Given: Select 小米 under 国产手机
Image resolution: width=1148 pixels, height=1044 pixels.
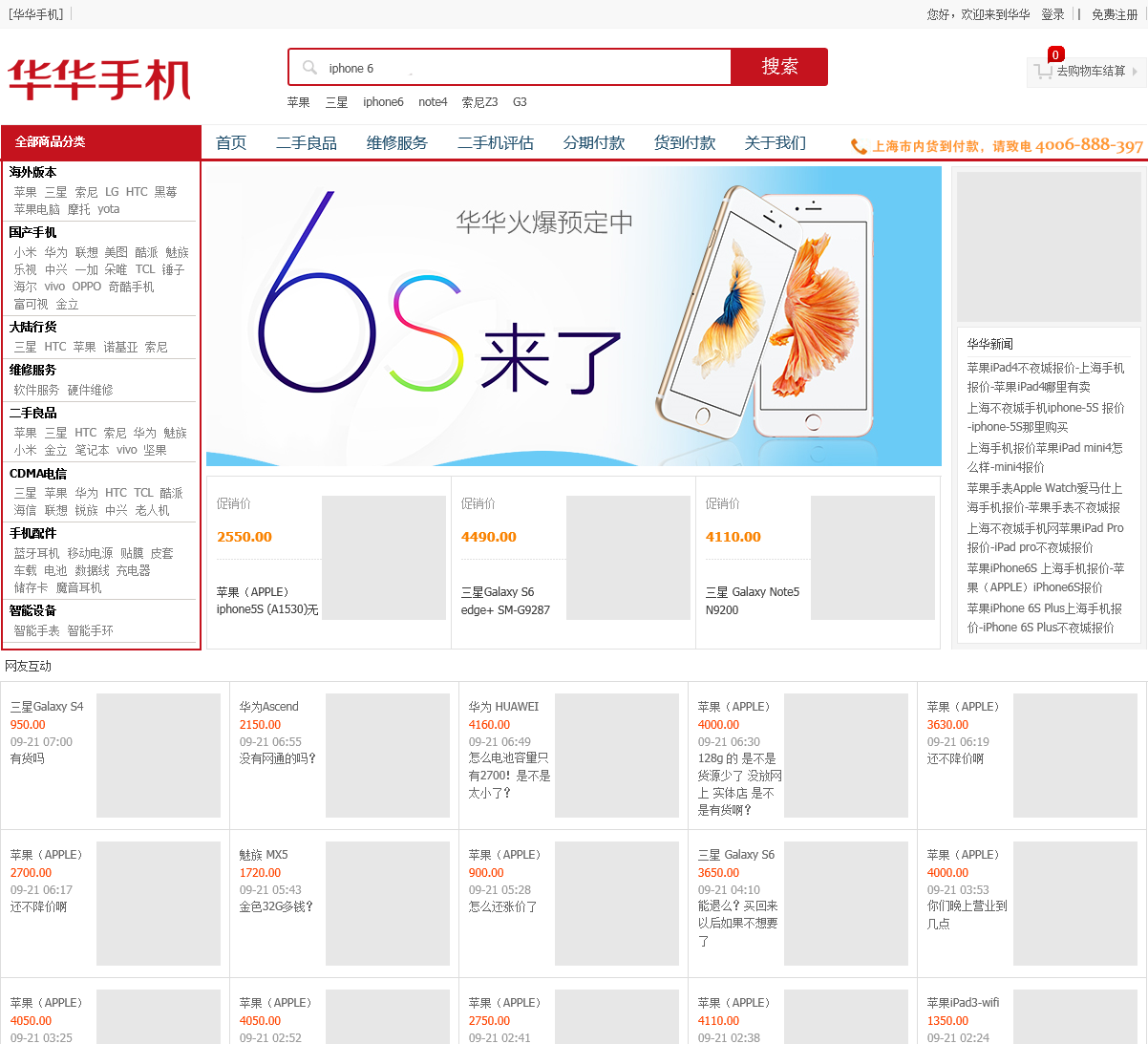Looking at the screenshot, I should pos(25,252).
